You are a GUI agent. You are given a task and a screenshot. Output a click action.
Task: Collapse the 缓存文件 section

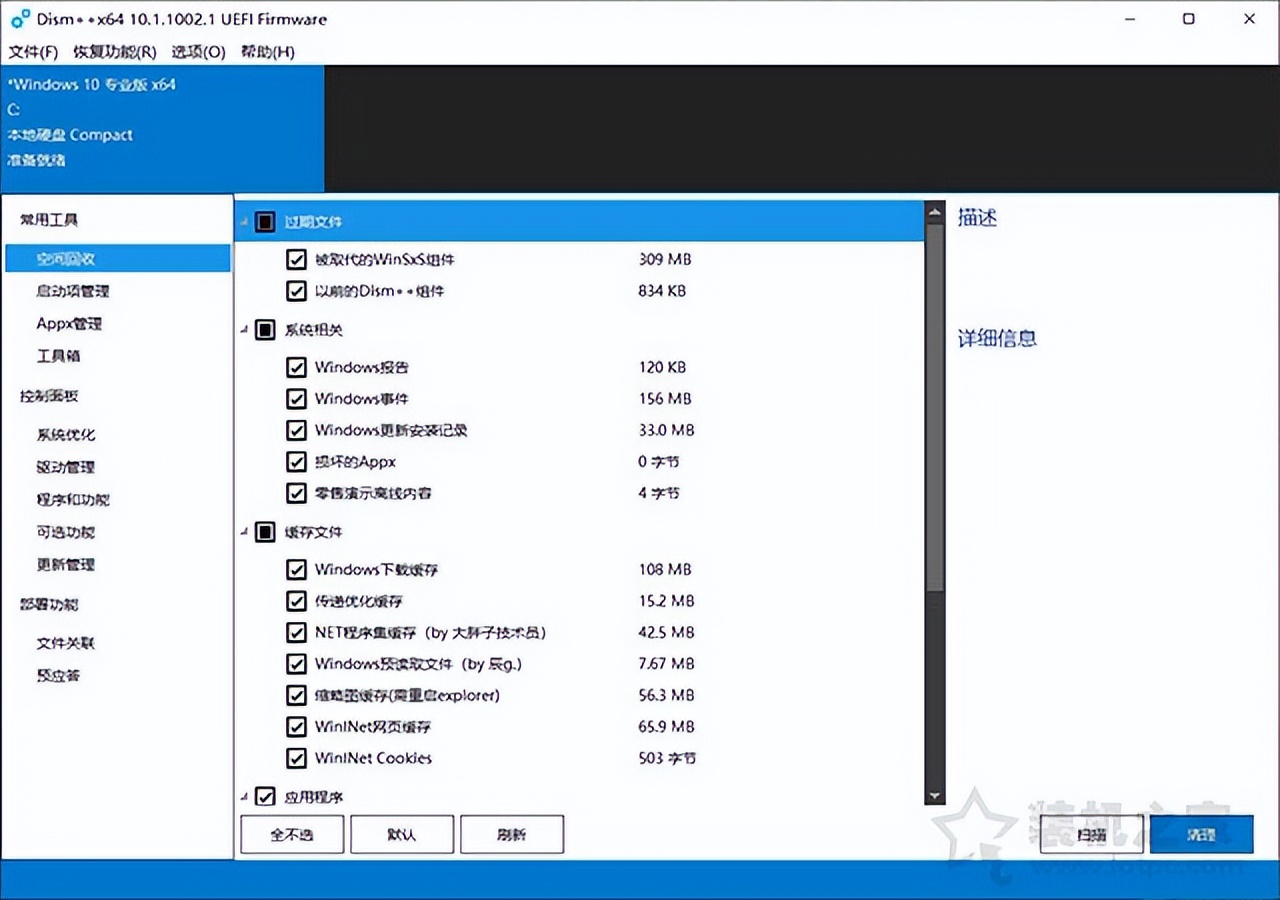[x=244, y=532]
